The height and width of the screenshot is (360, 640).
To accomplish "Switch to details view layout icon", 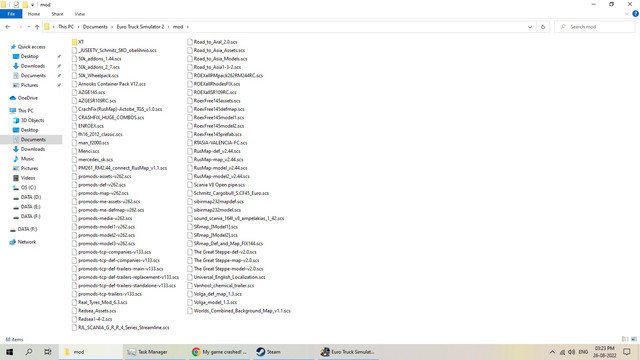I will [x=625, y=339].
